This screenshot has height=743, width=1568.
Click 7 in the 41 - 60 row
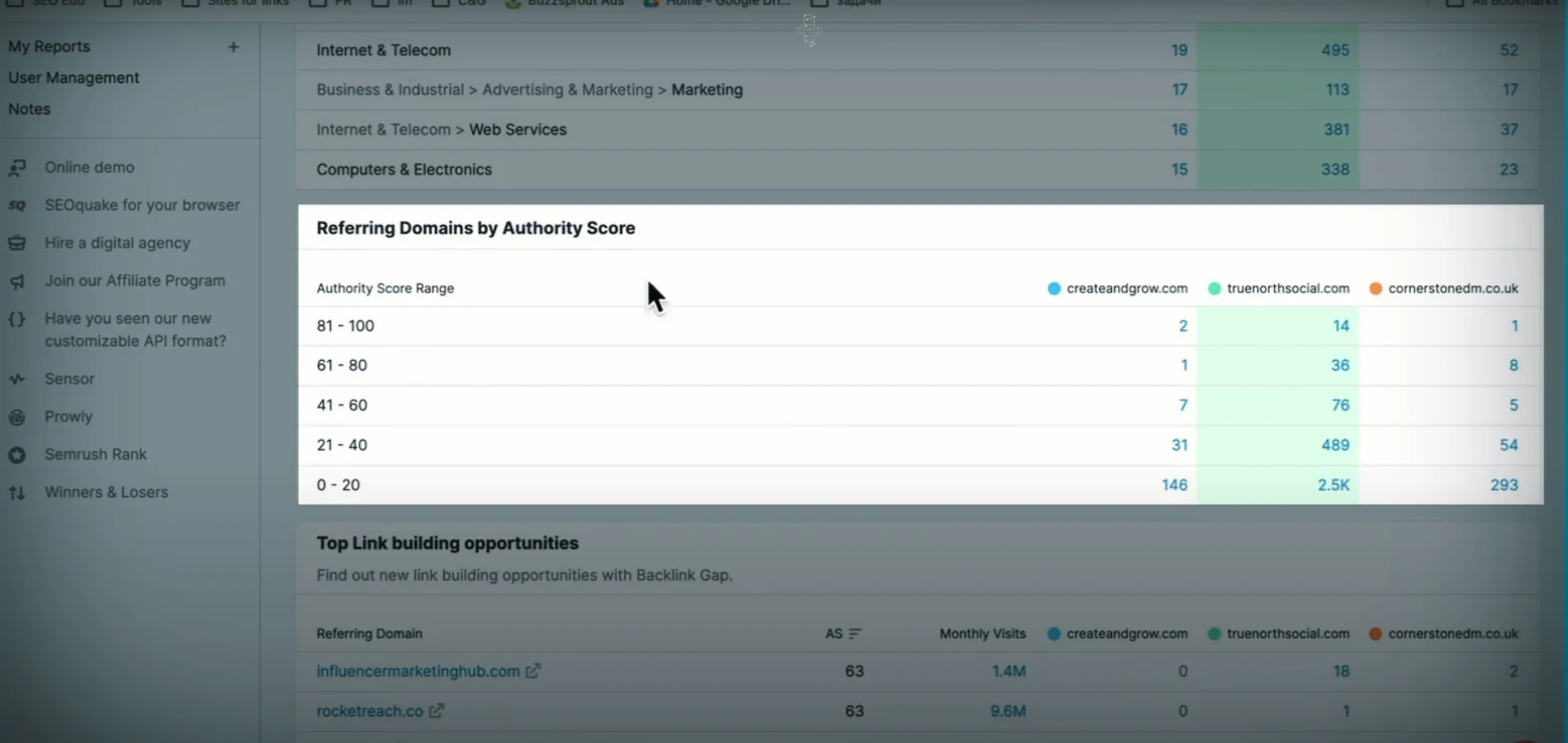point(1183,405)
